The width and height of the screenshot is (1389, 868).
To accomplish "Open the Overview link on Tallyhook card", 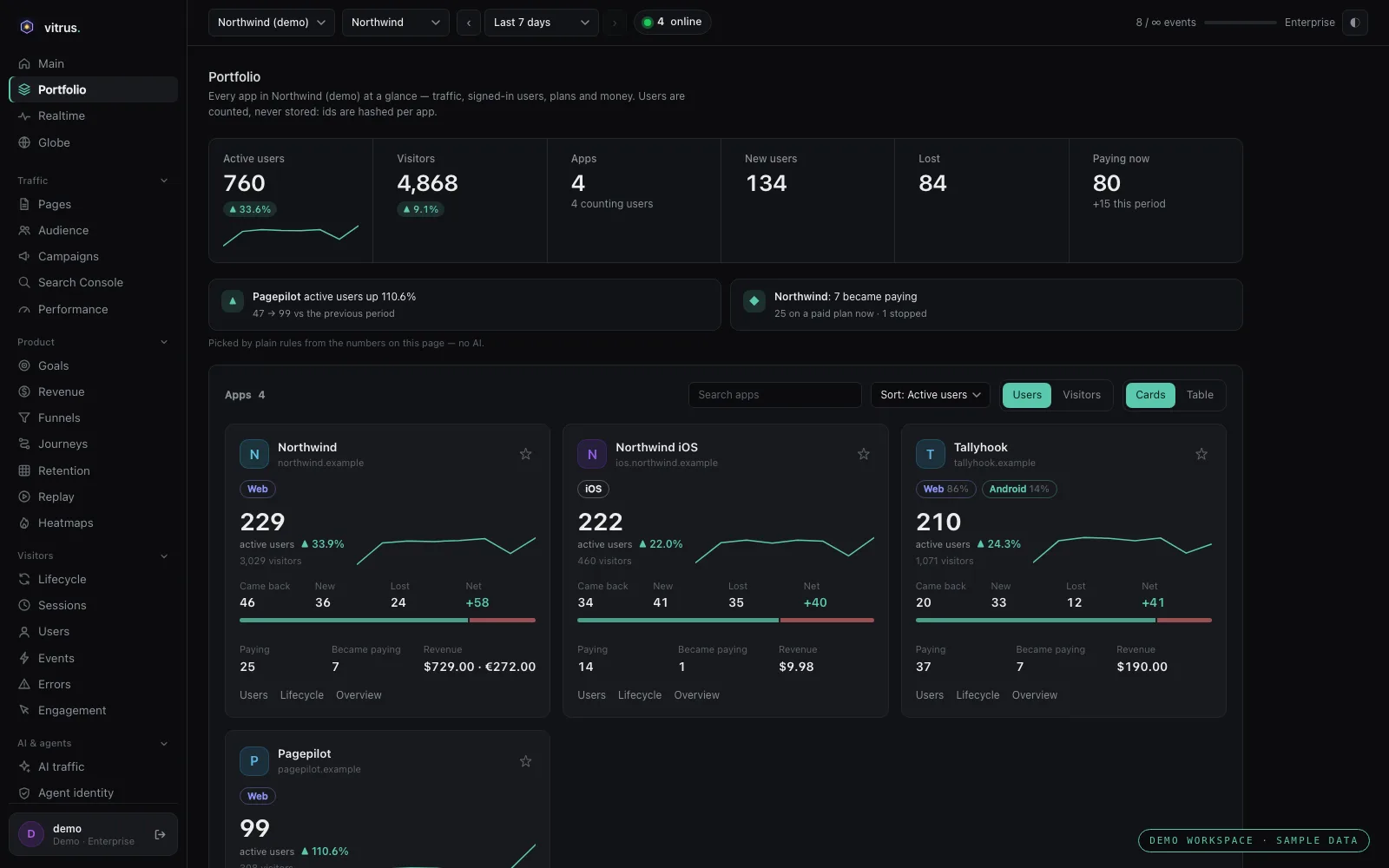I will pos(1034,695).
